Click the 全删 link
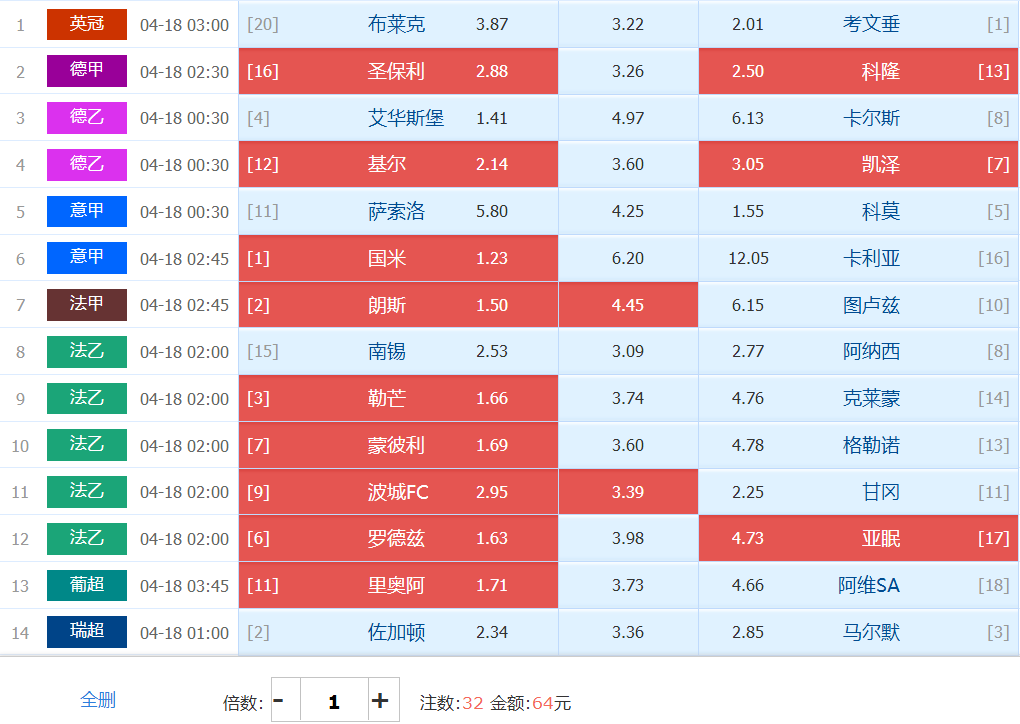This screenshot has height=724, width=1020. [98, 700]
